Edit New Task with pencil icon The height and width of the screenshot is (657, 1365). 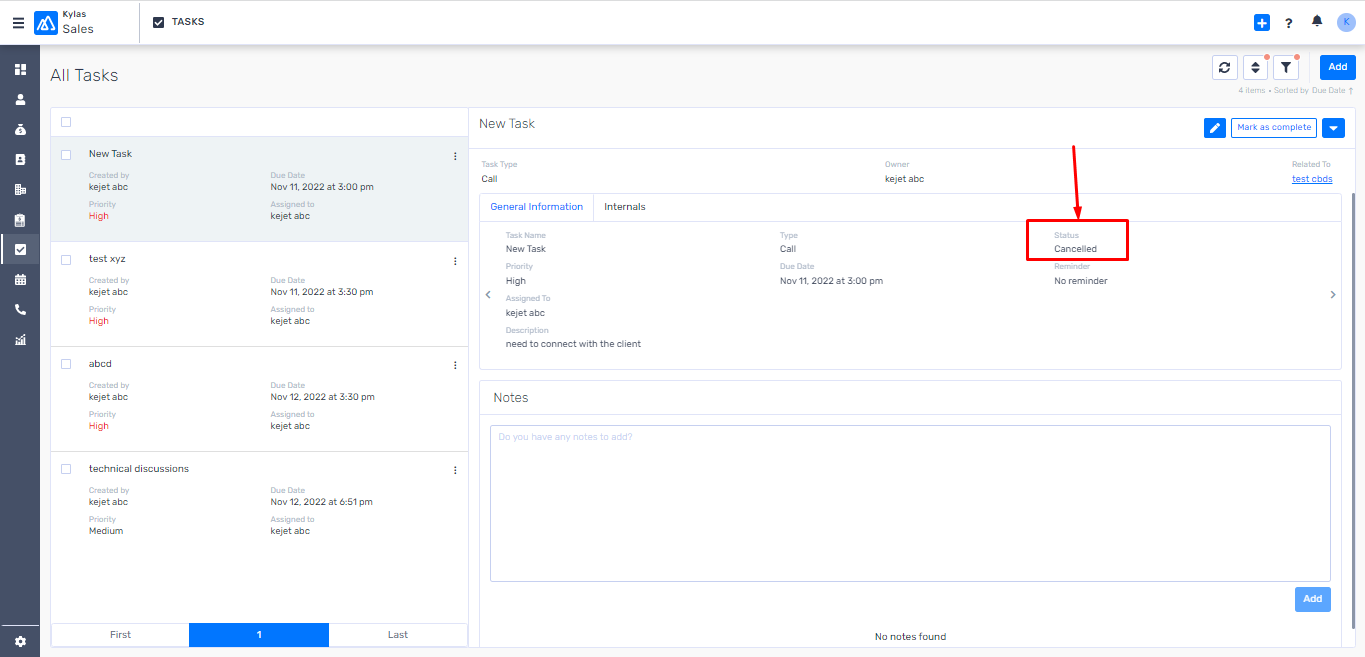pyautogui.click(x=1215, y=128)
